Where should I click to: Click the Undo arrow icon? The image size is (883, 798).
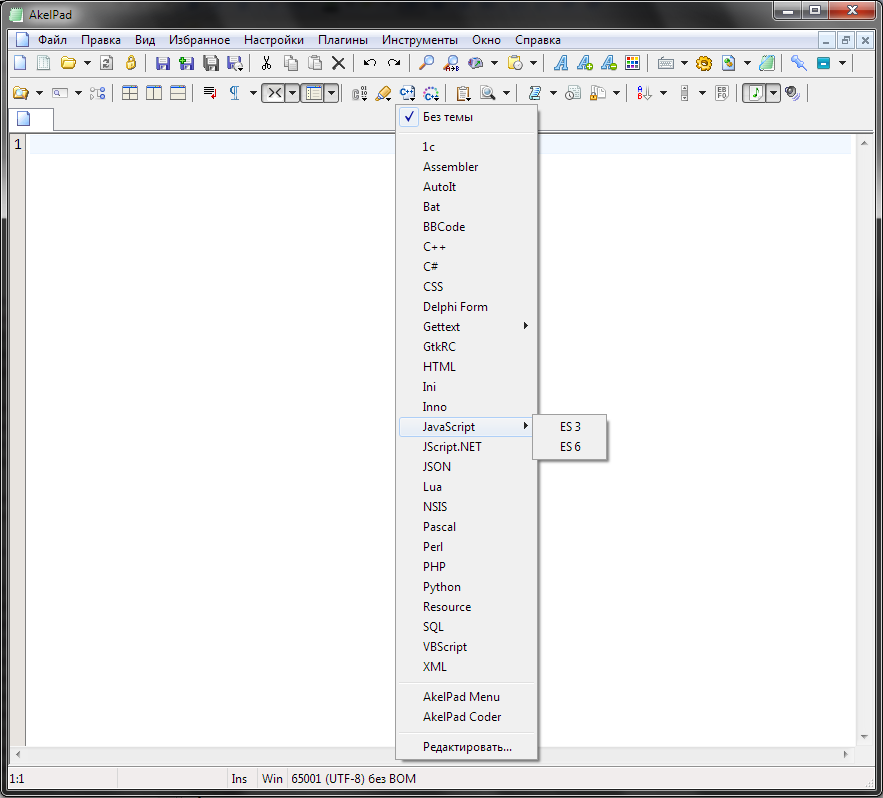point(370,63)
